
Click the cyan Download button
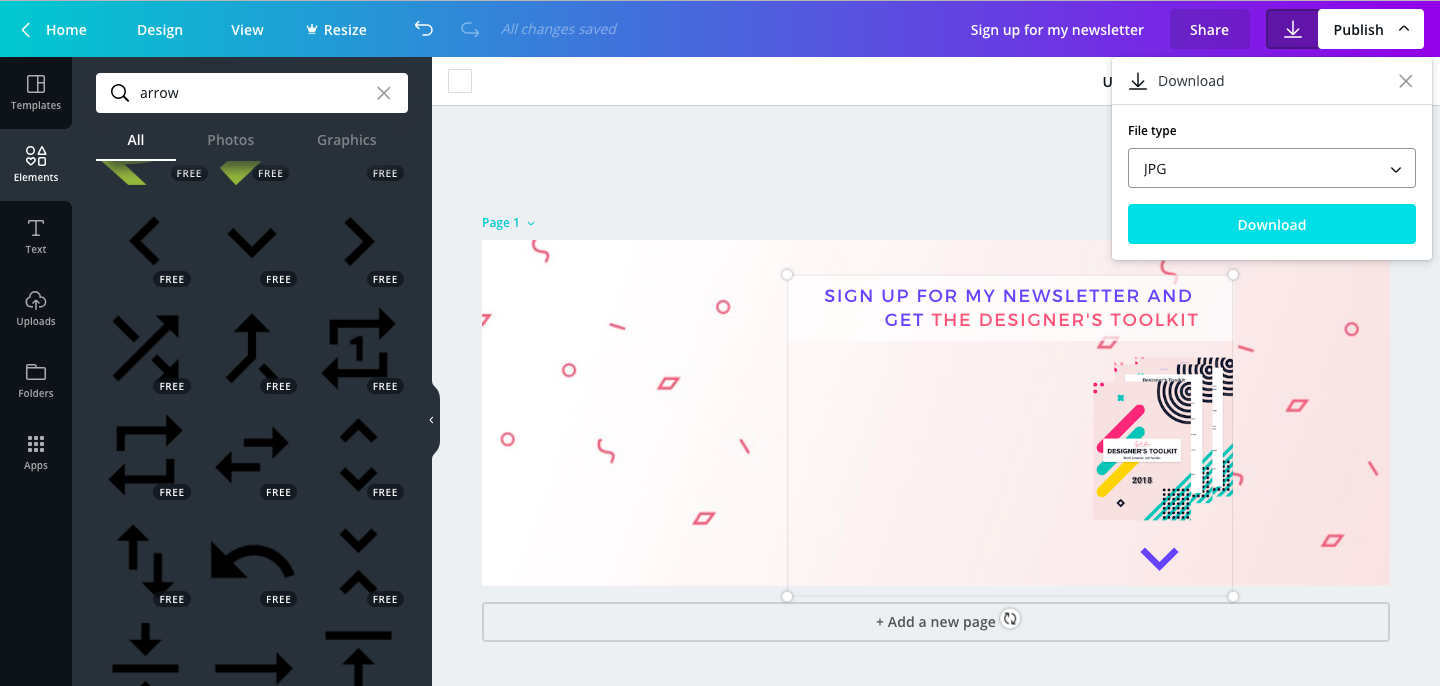(x=1271, y=224)
